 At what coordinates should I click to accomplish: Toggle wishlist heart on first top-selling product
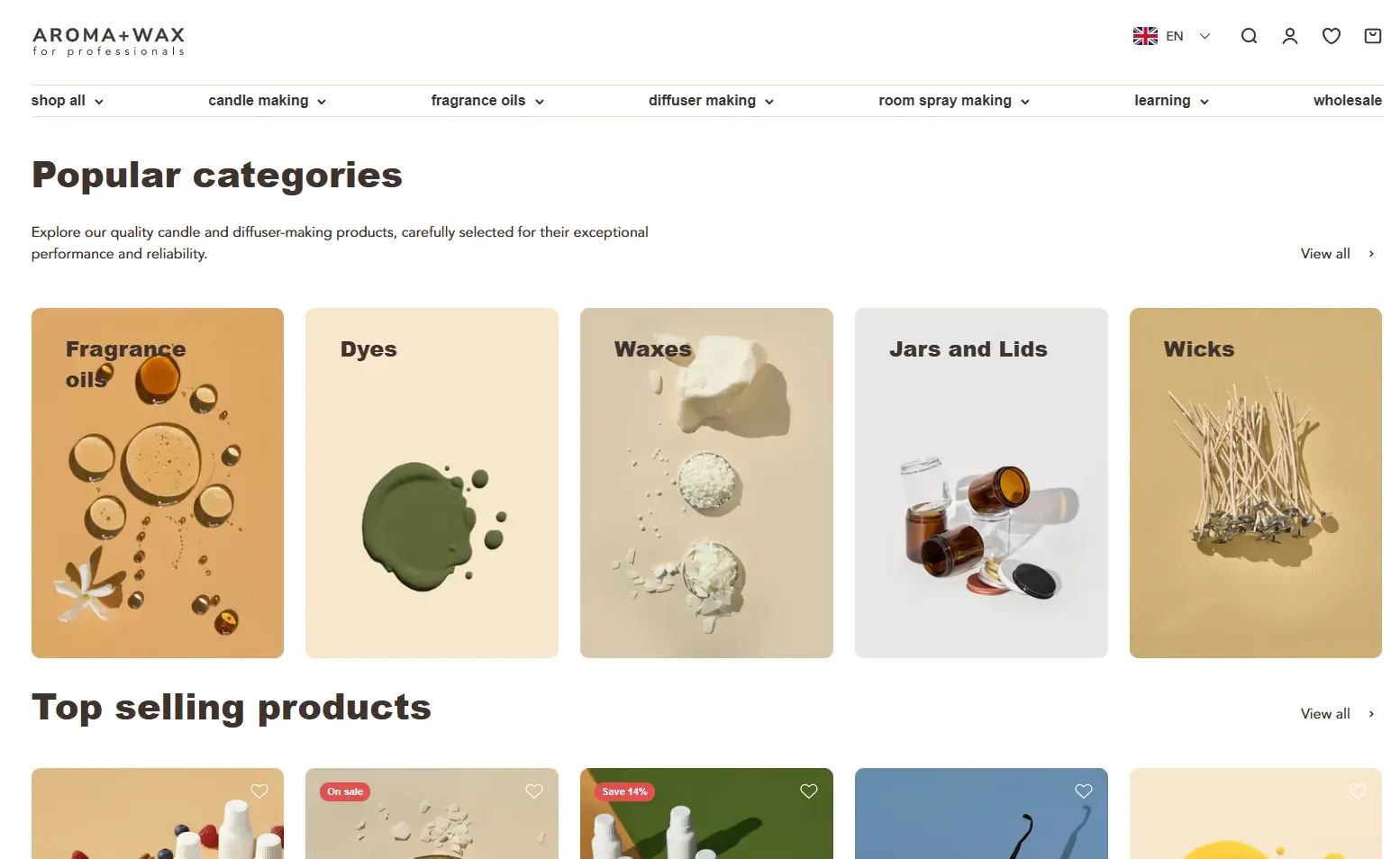pos(259,791)
